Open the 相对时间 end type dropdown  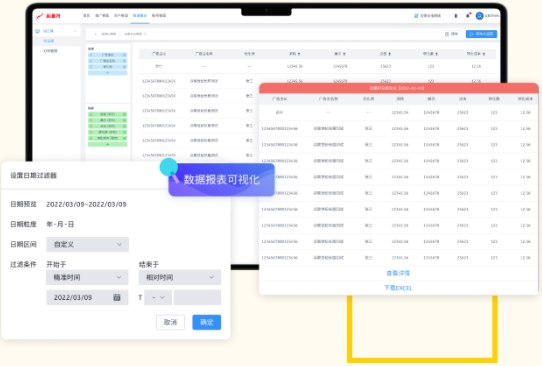[x=180, y=277]
